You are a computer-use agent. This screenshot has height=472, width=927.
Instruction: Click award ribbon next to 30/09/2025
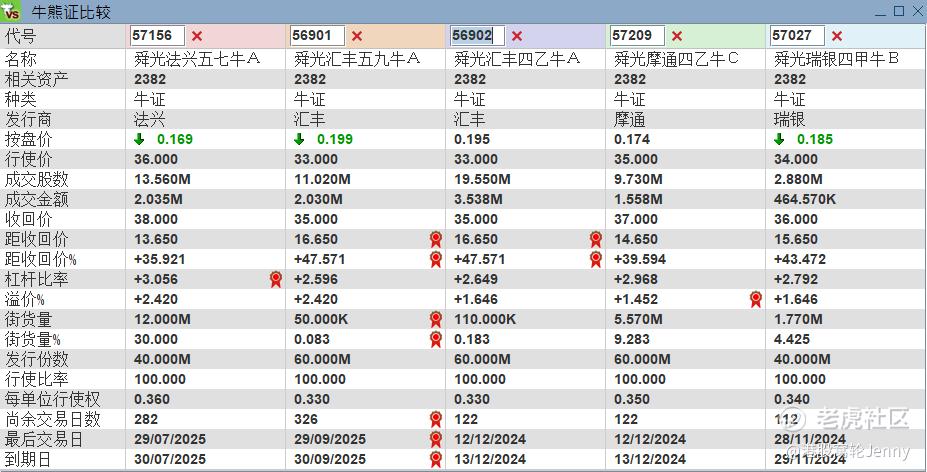pos(436,460)
